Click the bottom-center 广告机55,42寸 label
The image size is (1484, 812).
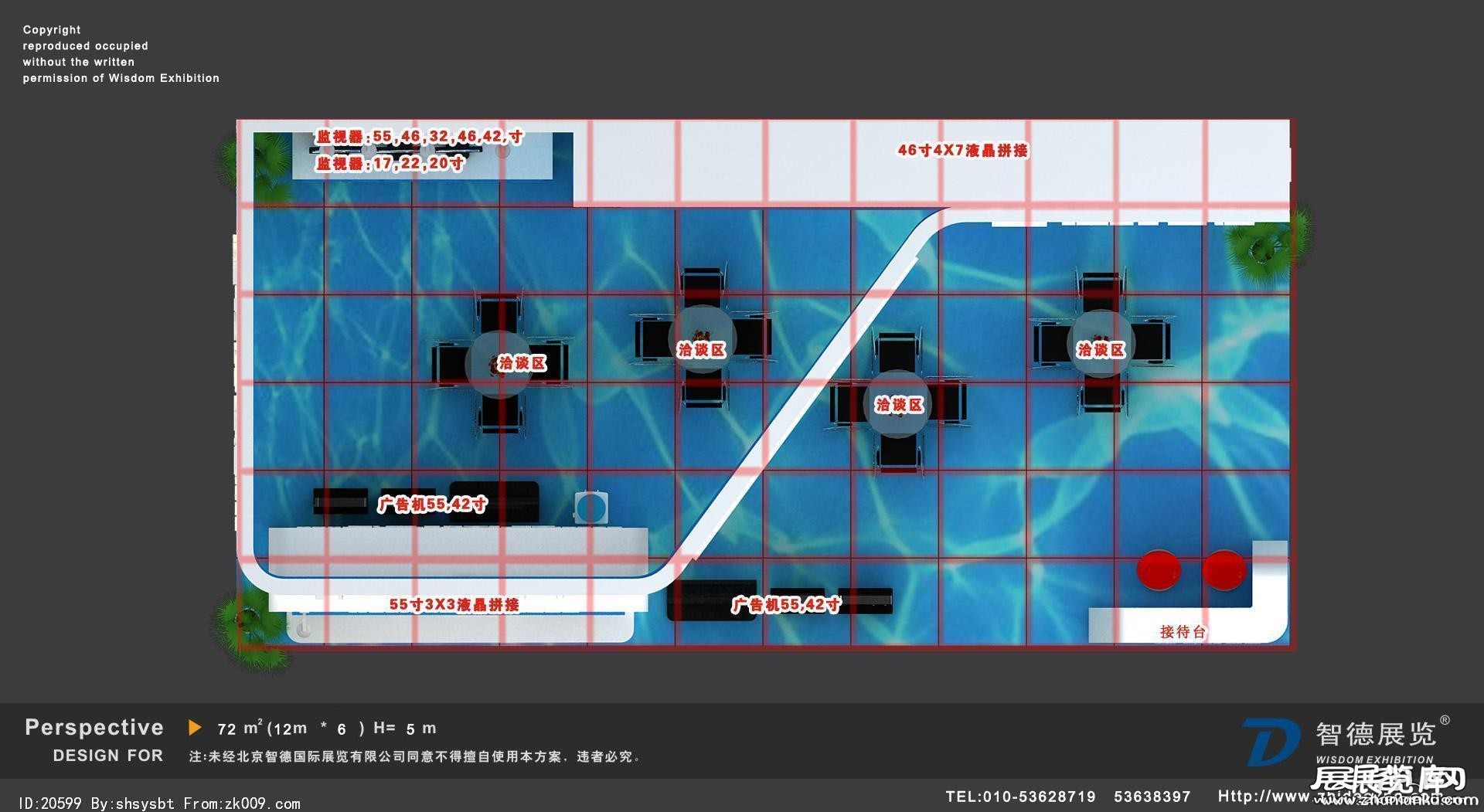(786, 604)
